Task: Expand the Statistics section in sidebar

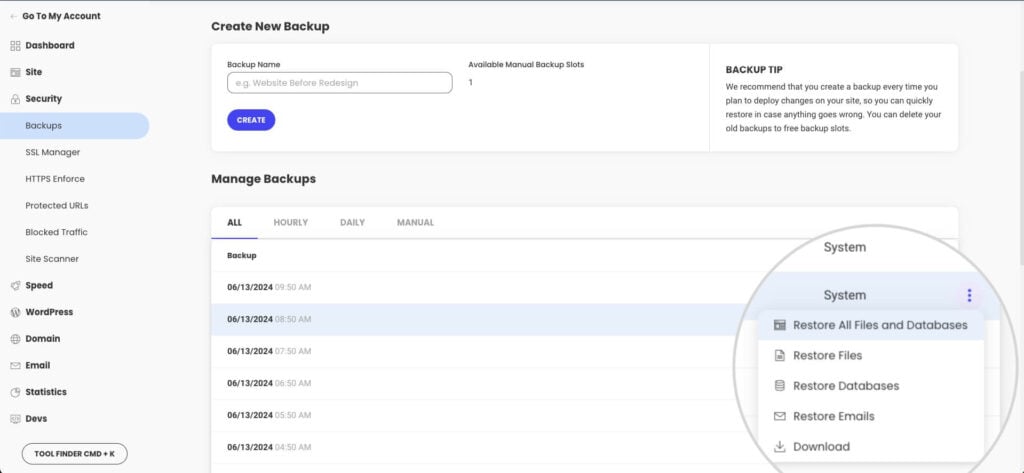Action: coord(46,393)
